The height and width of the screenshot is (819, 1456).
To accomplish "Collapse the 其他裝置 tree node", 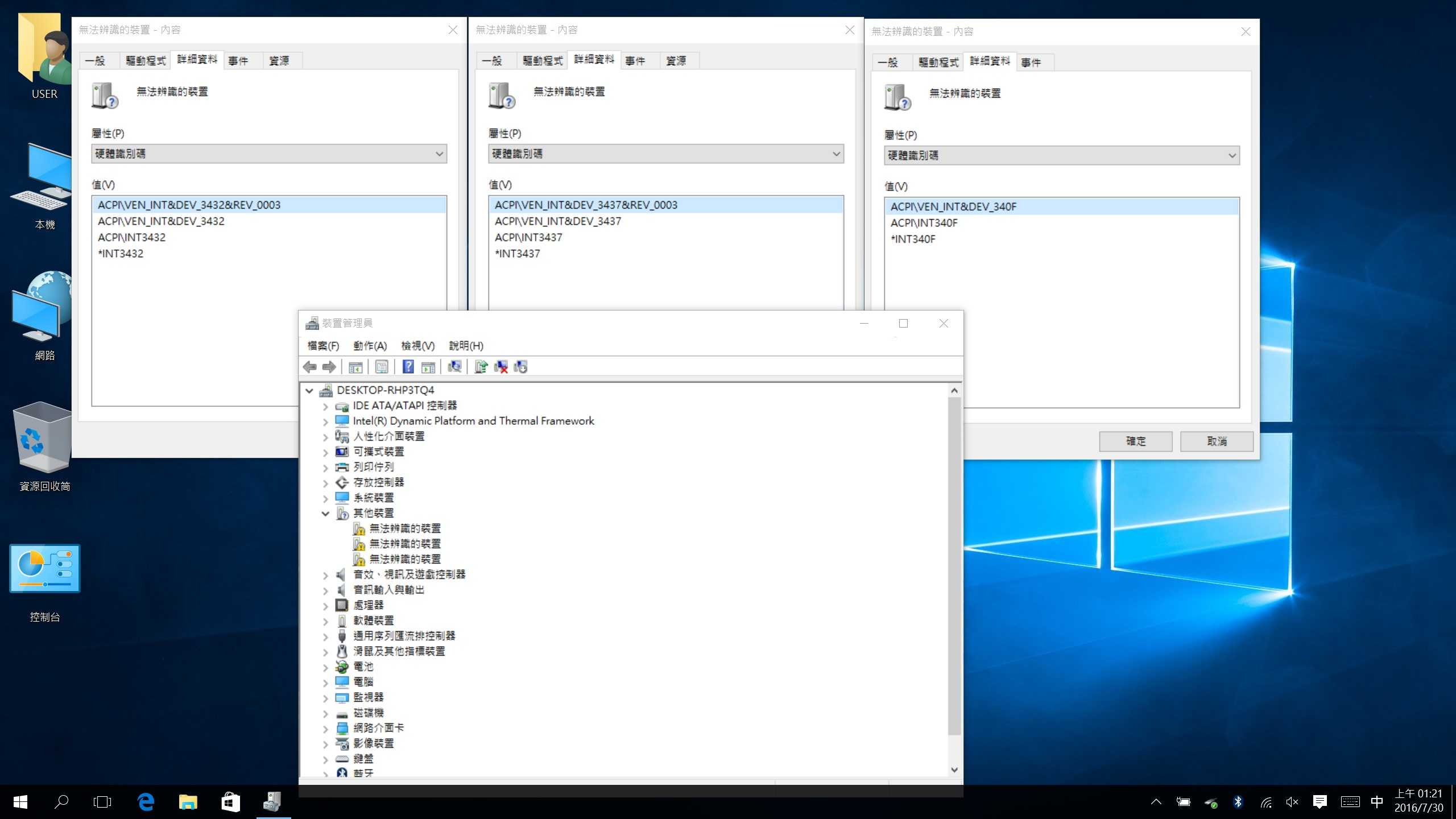I will (x=325, y=514).
